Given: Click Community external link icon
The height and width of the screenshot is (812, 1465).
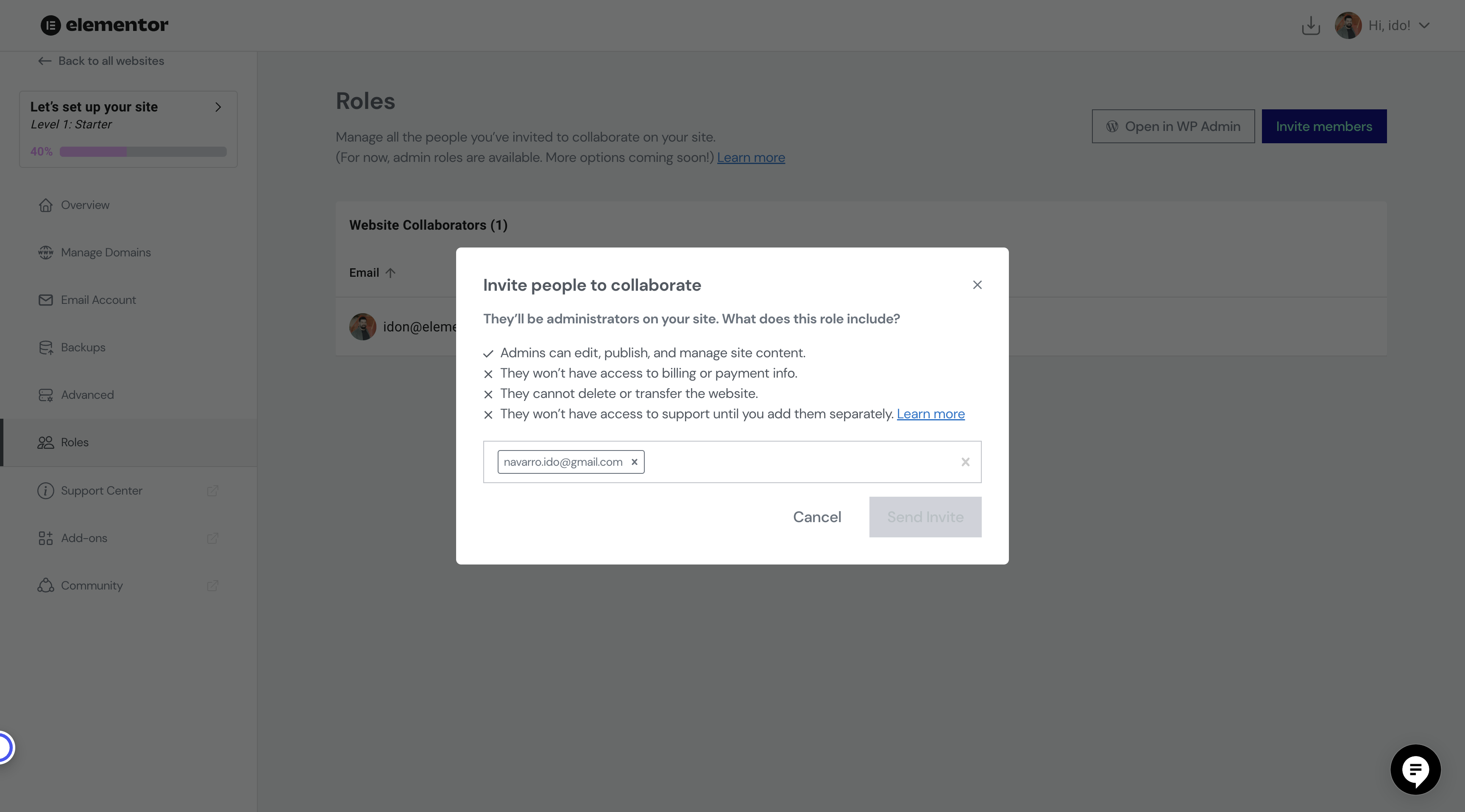Looking at the screenshot, I should coord(213,586).
